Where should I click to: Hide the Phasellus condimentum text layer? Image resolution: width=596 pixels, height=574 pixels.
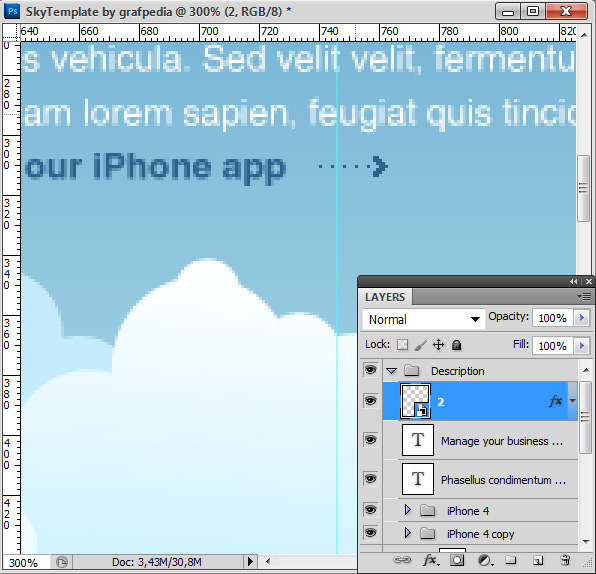click(x=370, y=478)
